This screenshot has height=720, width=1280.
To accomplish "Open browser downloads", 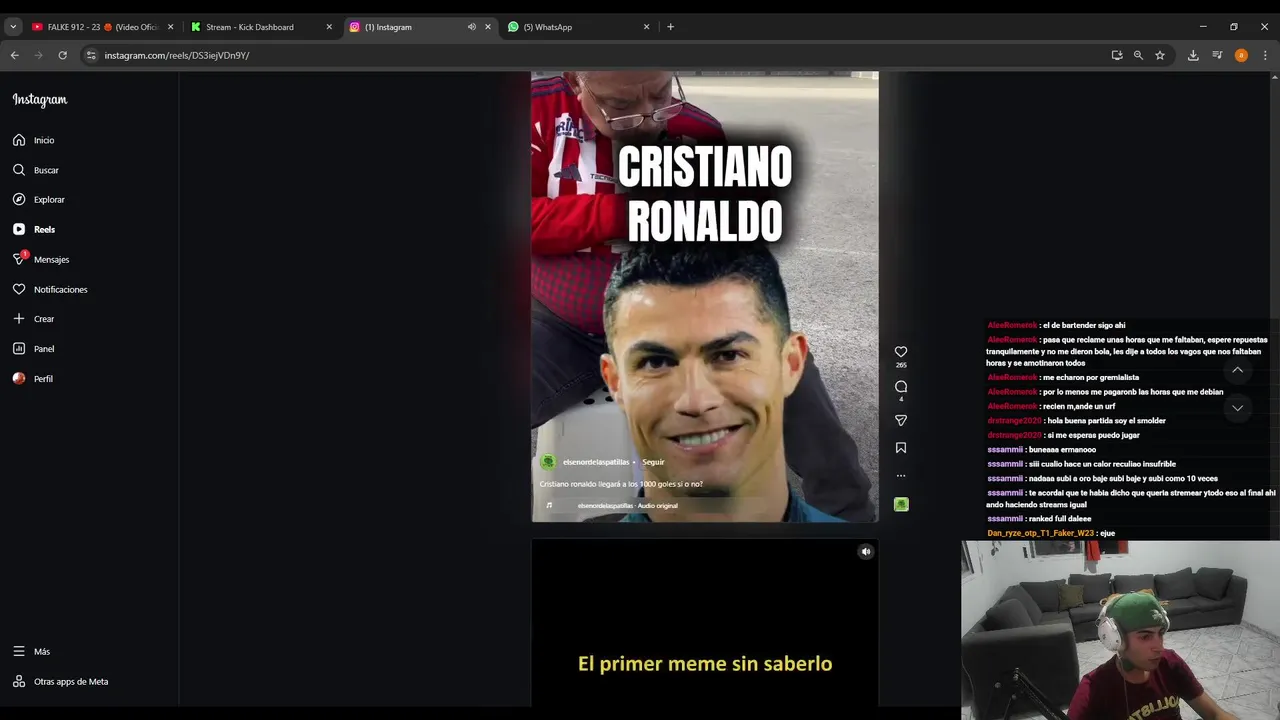I will 1193,55.
